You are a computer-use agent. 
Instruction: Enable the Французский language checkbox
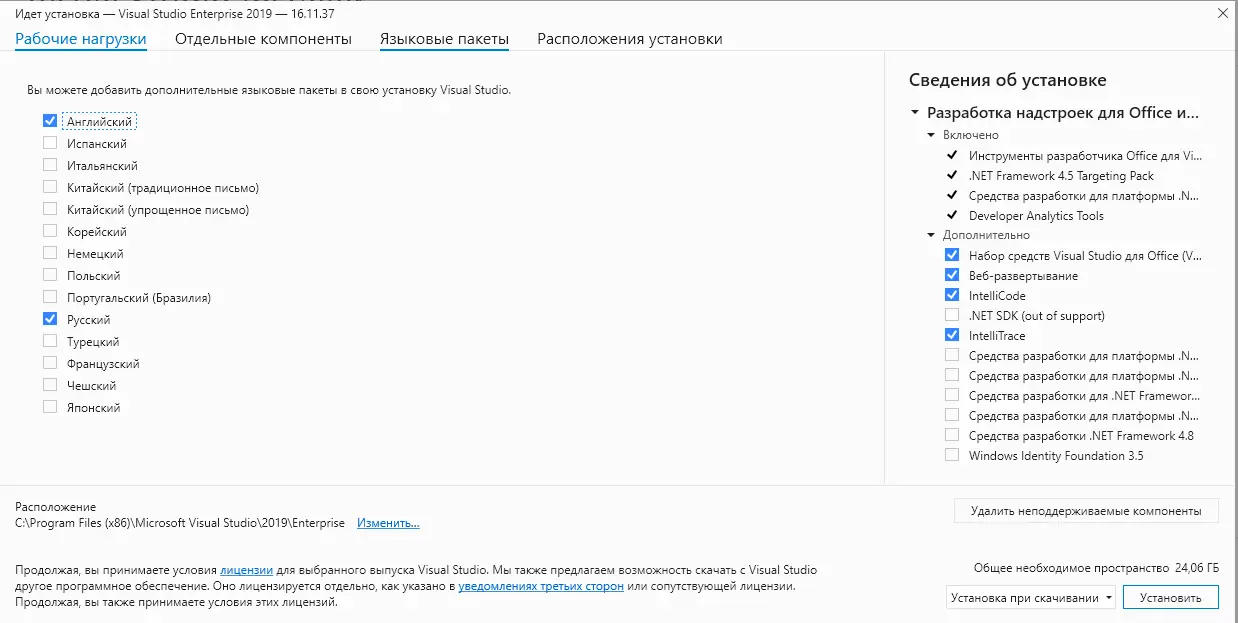(50, 364)
